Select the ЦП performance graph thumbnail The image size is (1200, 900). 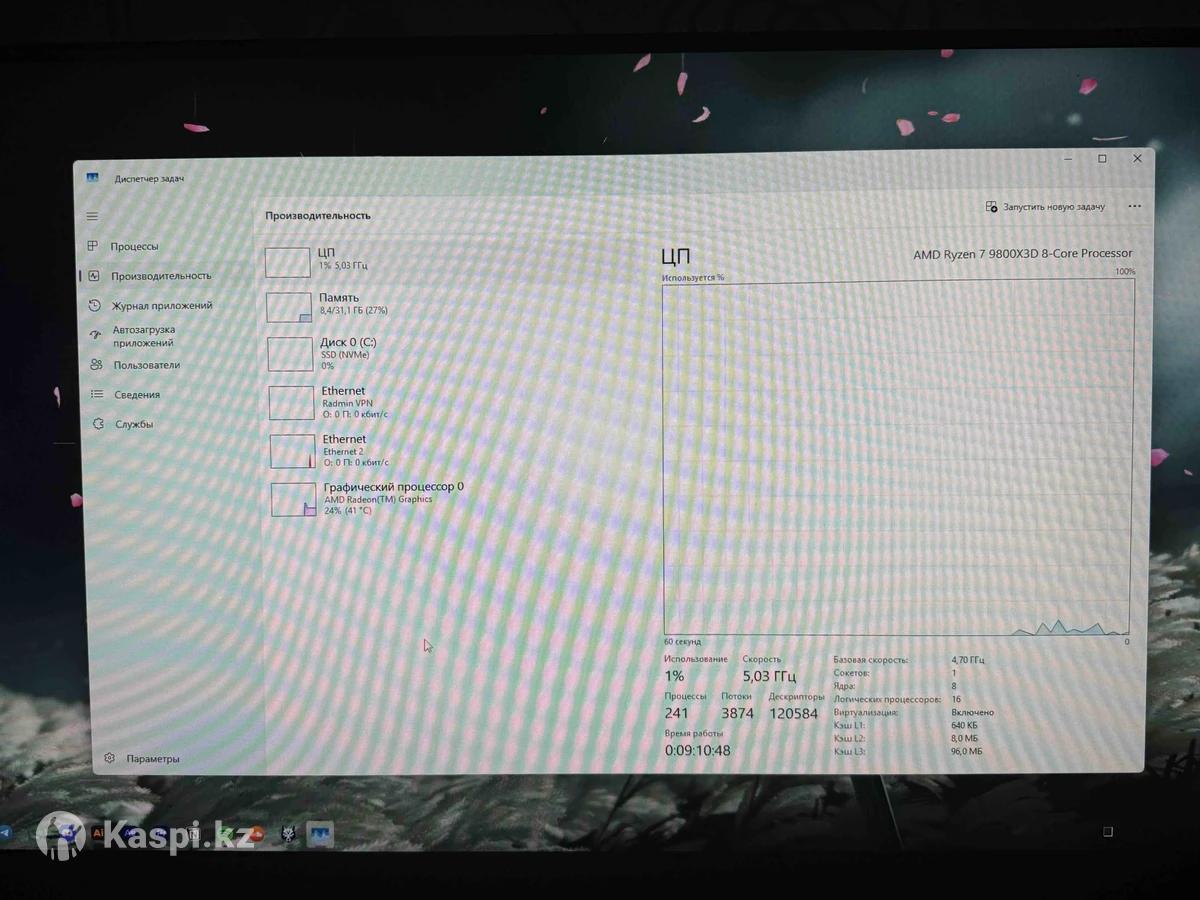pos(288,262)
